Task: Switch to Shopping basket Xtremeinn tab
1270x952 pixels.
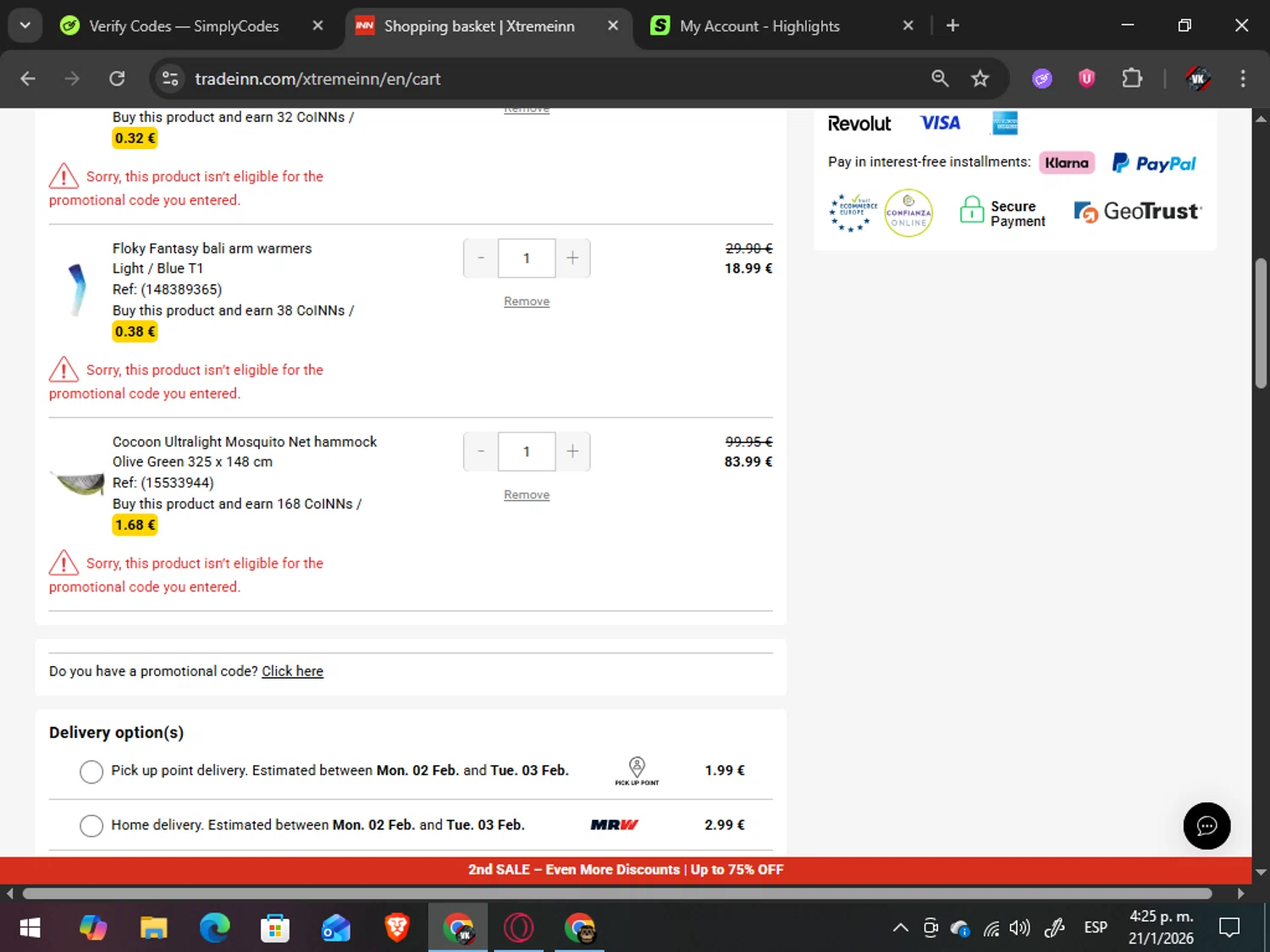Action: (x=479, y=26)
